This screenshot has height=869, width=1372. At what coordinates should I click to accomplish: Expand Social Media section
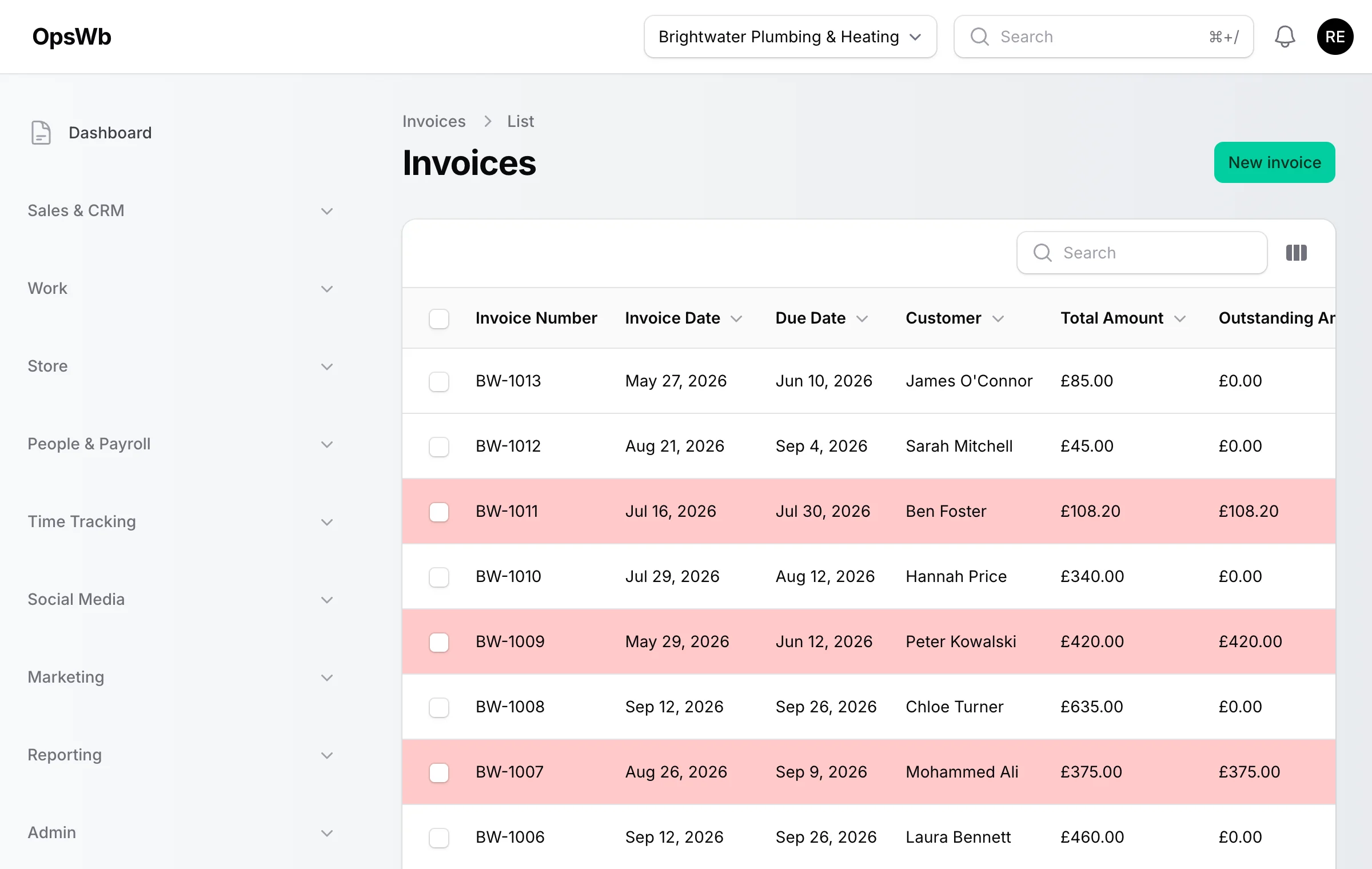tap(181, 599)
